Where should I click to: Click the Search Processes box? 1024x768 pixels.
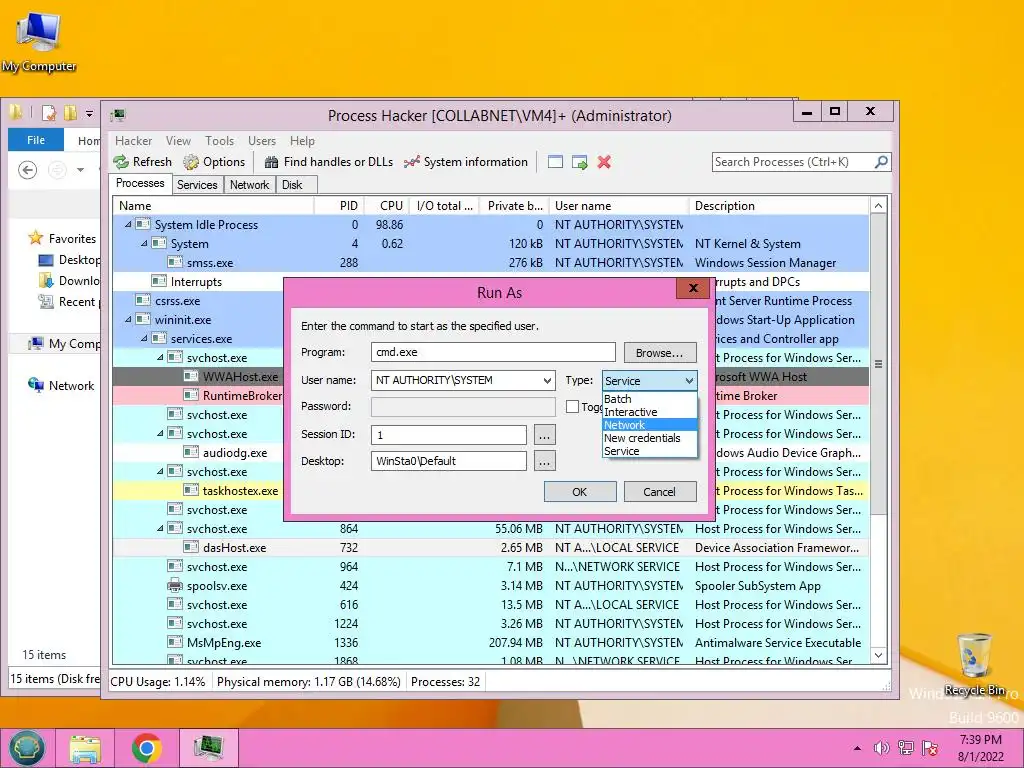793,162
